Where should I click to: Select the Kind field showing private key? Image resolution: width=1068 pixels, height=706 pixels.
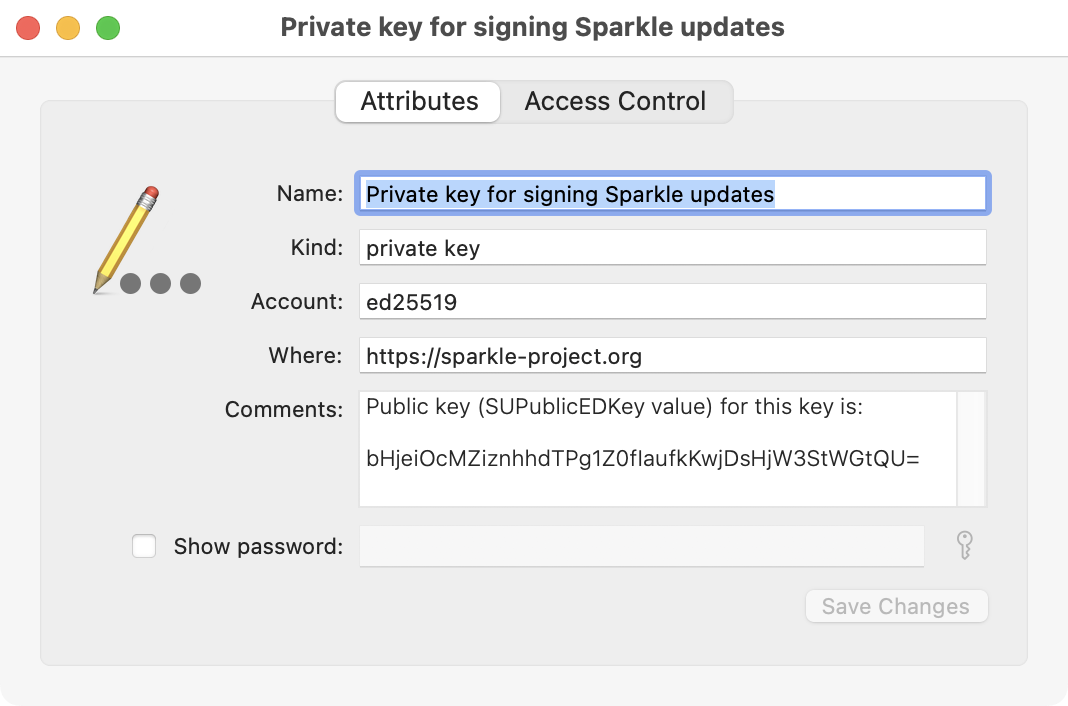click(x=671, y=247)
